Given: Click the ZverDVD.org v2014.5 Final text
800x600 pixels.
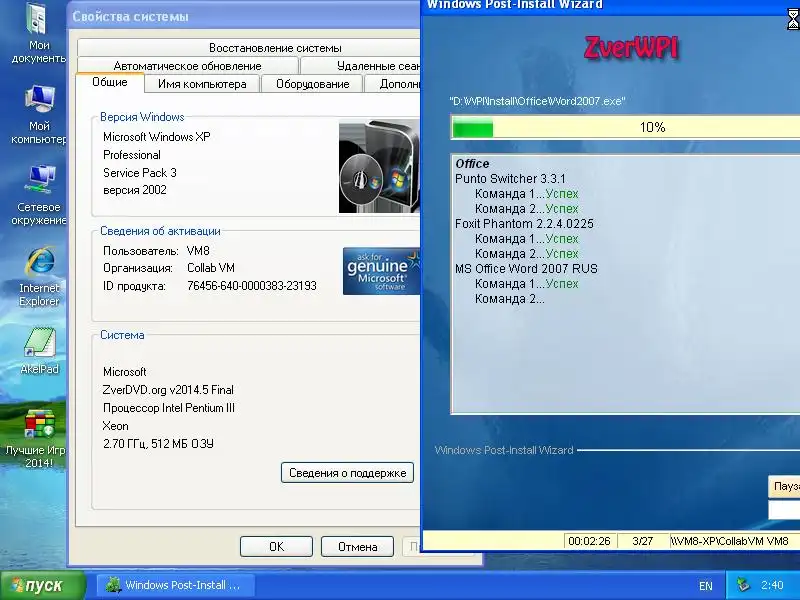Looking at the screenshot, I should coord(168,390).
